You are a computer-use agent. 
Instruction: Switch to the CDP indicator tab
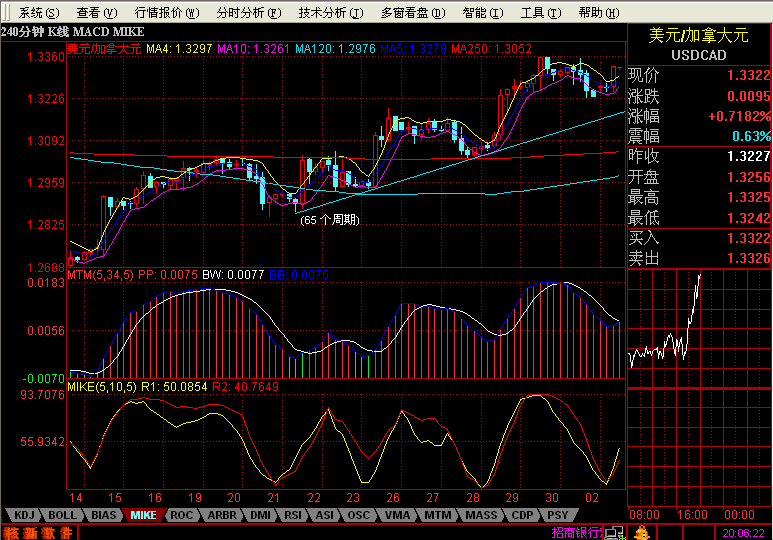click(522, 515)
